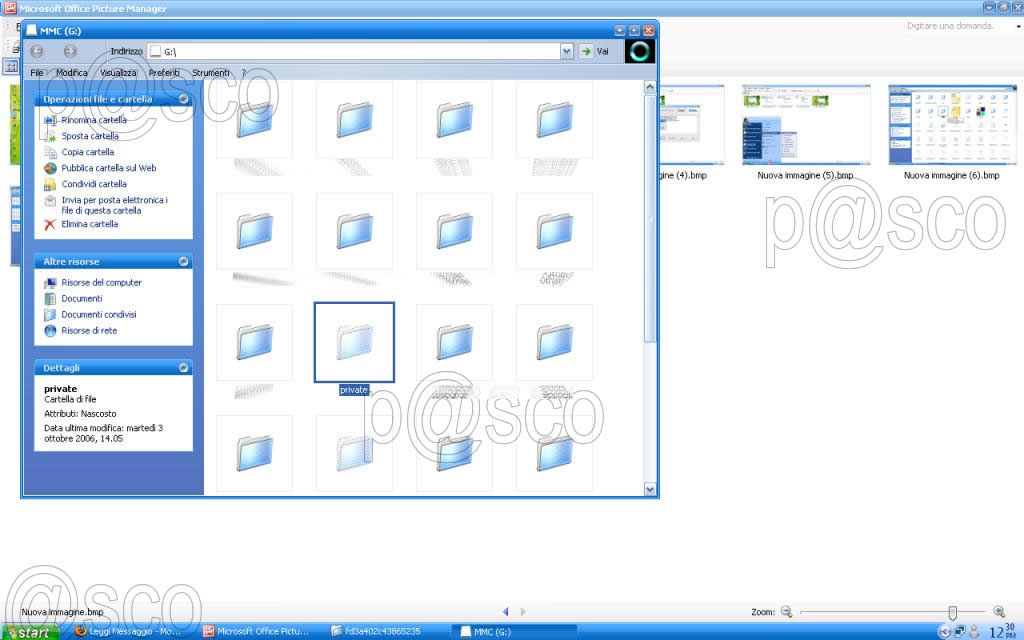1024x640 pixels.
Task: Click the Back arrow in MMC window
Action: 37,51
